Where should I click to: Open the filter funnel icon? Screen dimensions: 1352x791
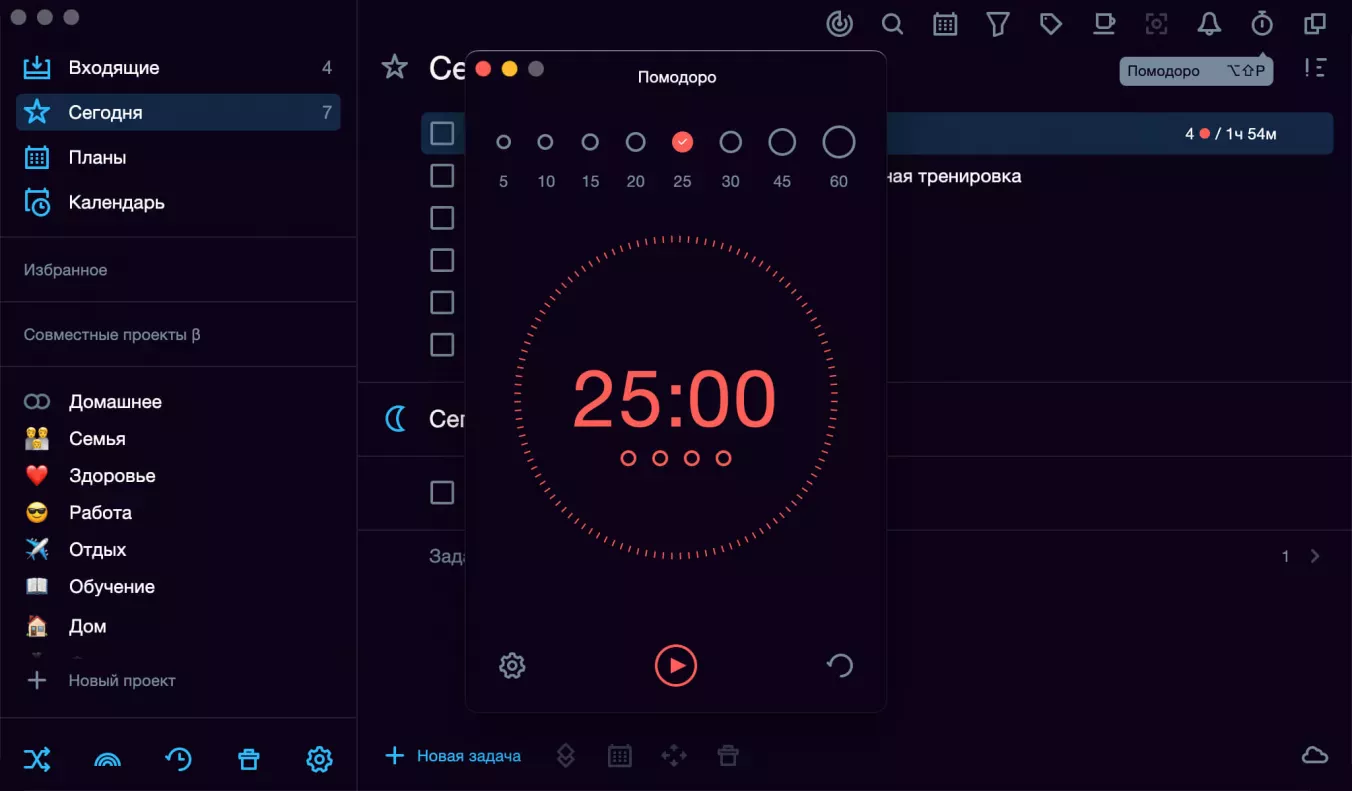(998, 24)
